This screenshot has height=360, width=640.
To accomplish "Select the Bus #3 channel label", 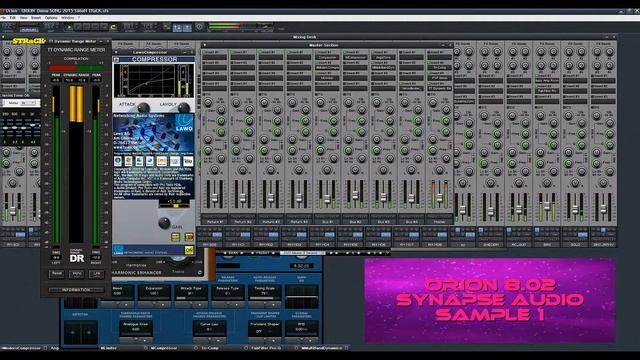I will click(383, 222).
